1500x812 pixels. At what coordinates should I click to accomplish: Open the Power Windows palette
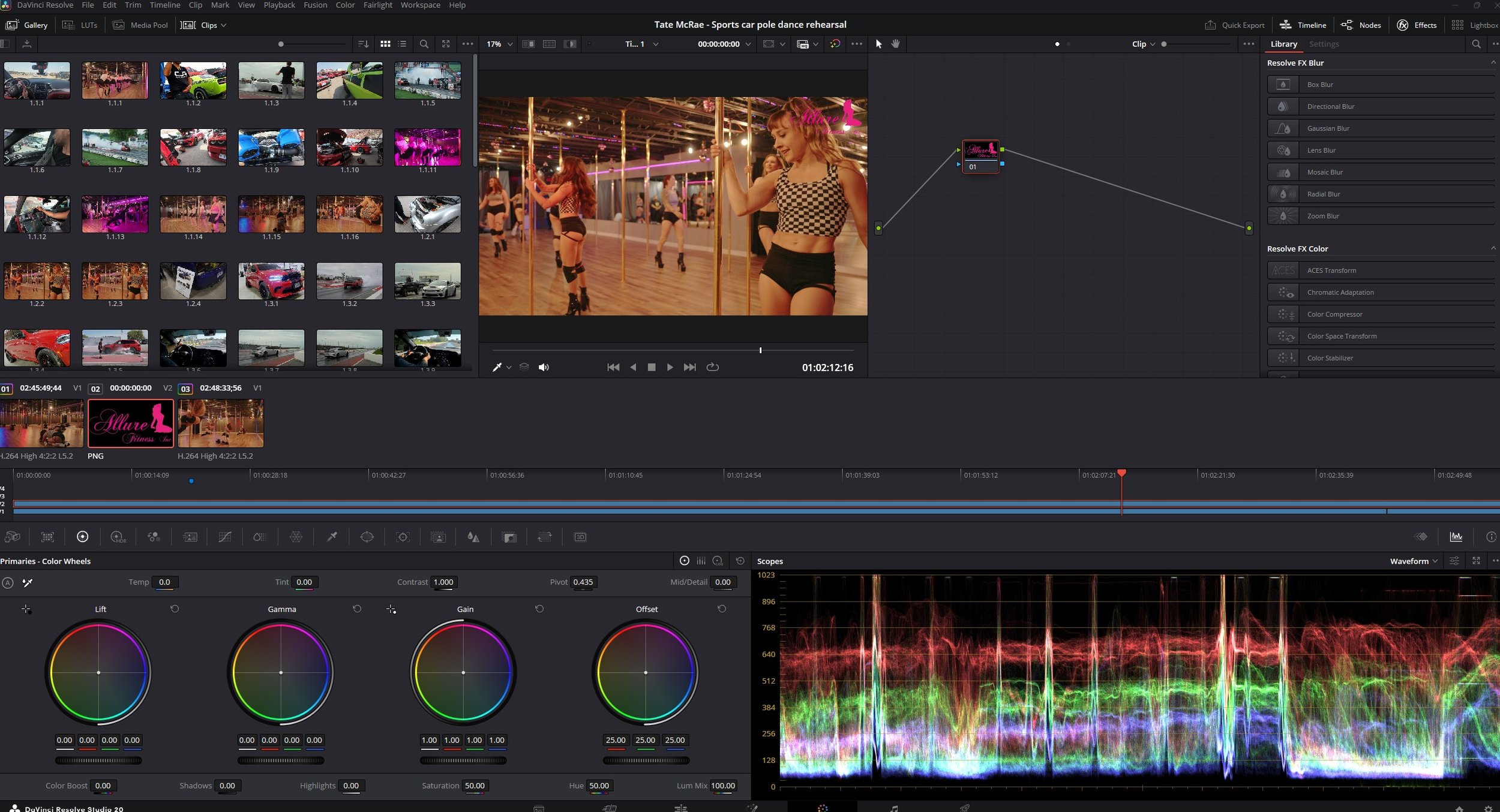tap(367, 537)
